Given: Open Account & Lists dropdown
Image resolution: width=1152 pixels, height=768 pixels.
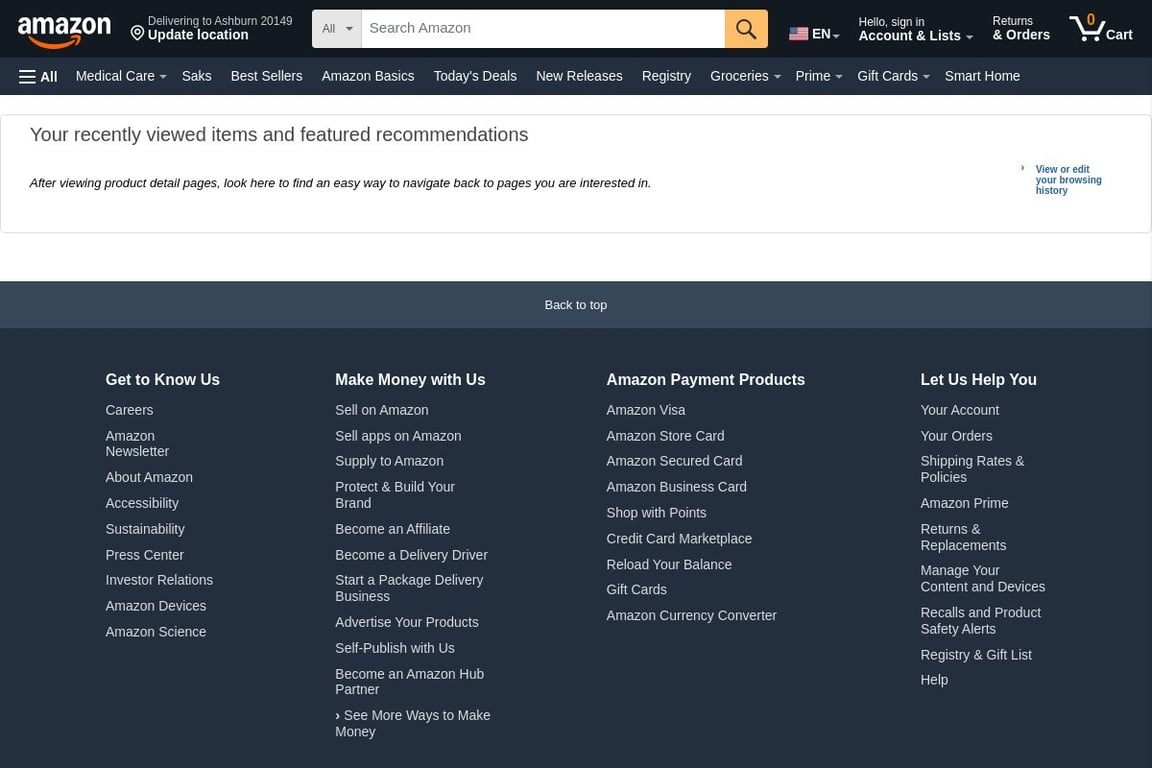Looking at the screenshot, I should 915,29.
